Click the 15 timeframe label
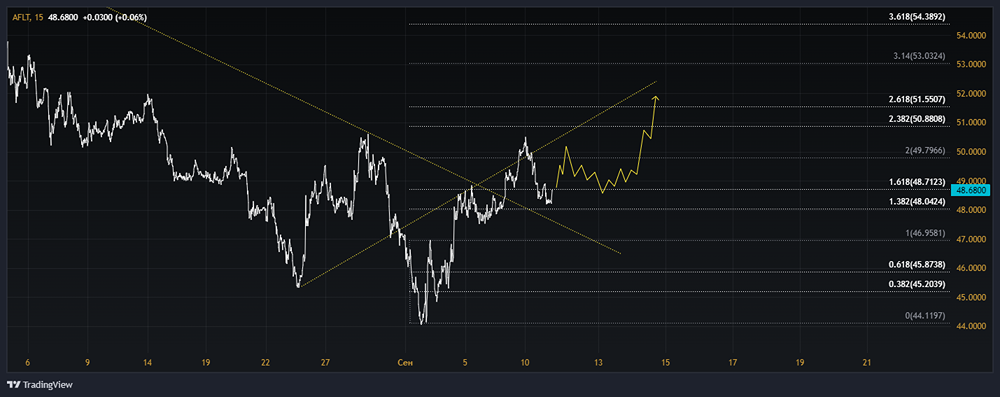 pos(40,18)
